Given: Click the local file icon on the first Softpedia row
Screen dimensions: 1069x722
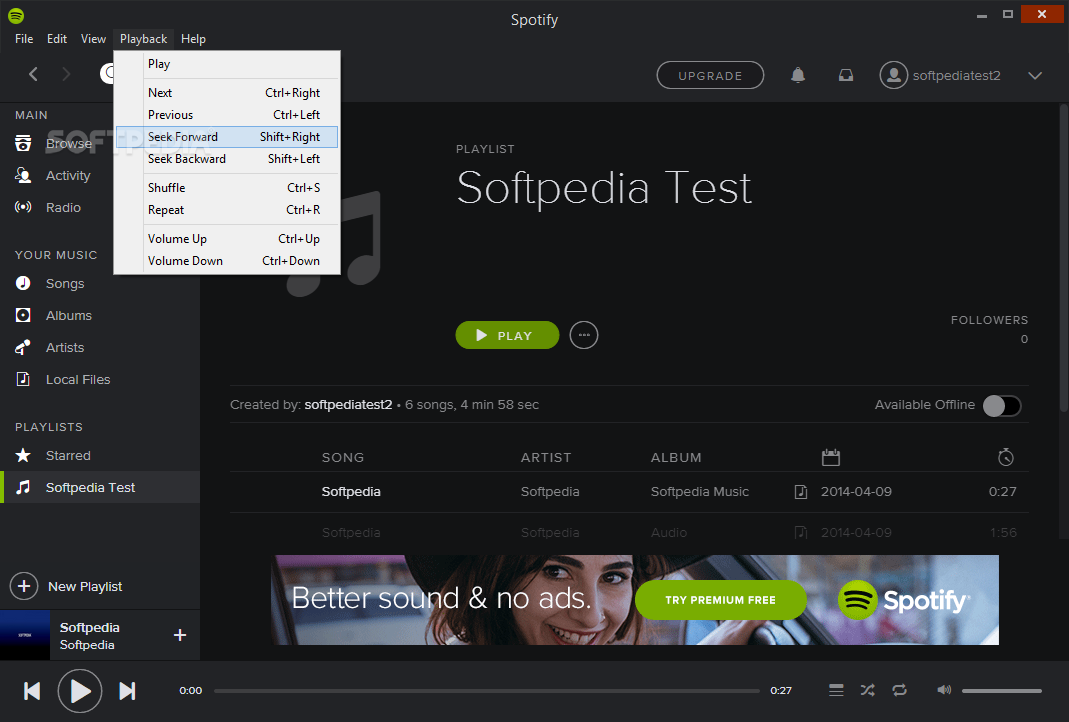Looking at the screenshot, I should (x=801, y=492).
